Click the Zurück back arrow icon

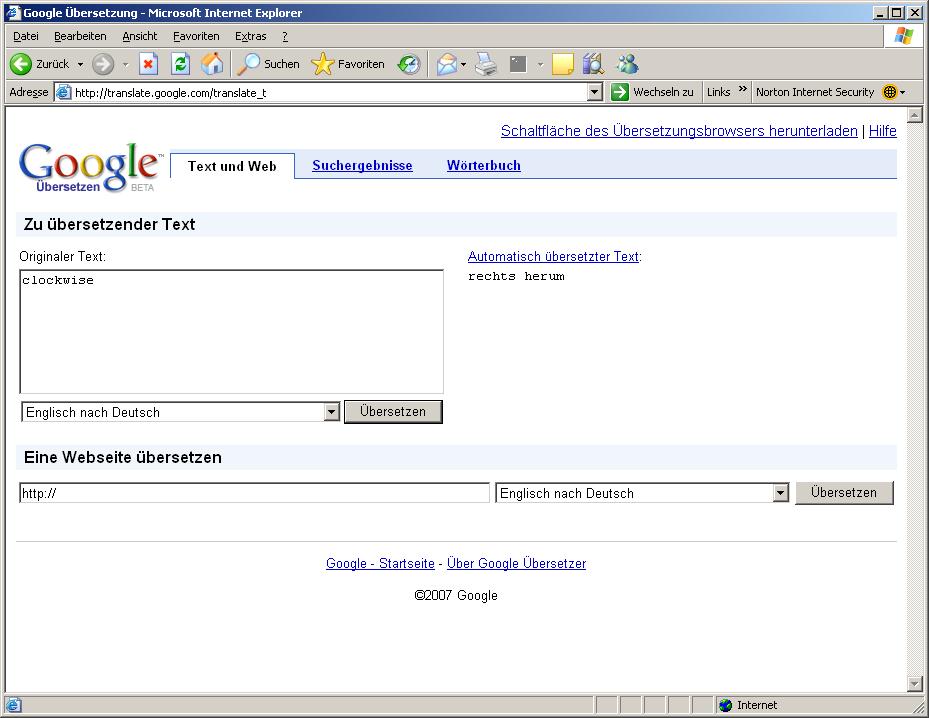point(21,64)
